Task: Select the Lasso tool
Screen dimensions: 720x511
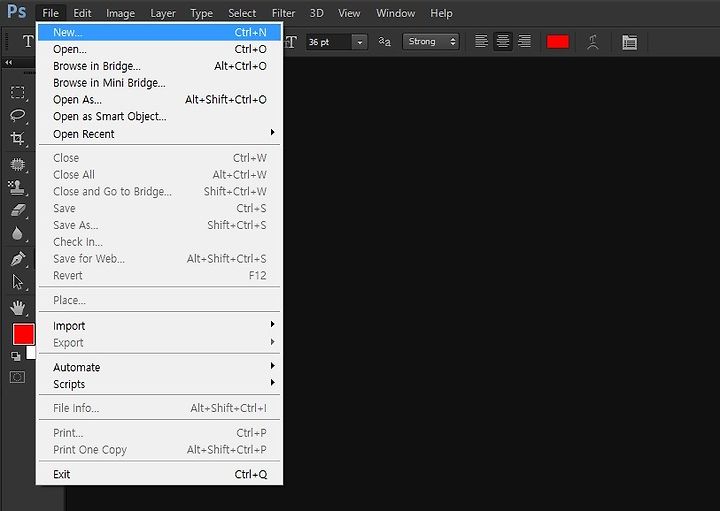Action: tap(17, 115)
